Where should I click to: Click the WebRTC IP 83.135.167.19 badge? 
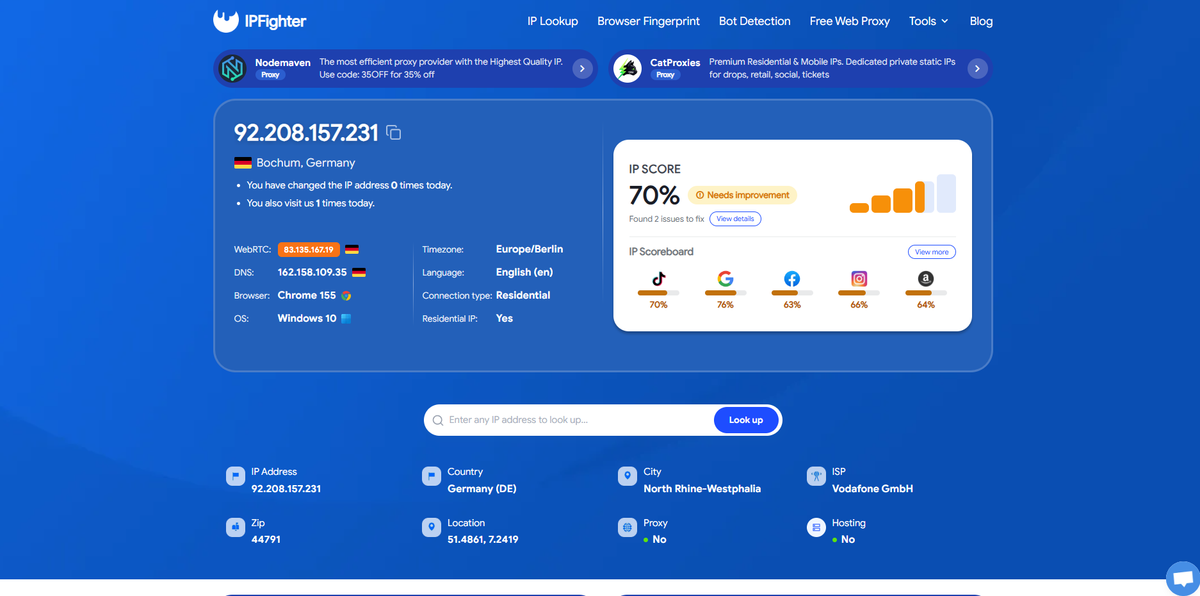[309, 249]
